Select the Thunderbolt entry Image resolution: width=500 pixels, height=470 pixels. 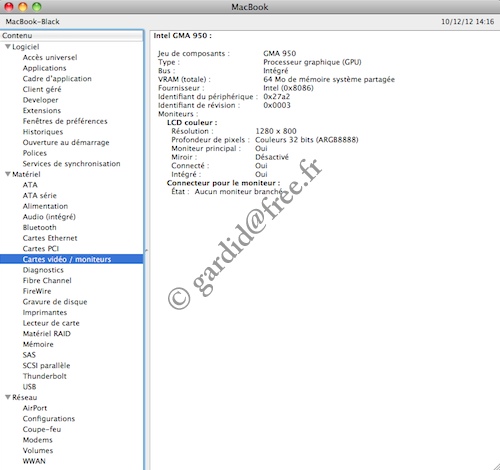tap(45, 376)
